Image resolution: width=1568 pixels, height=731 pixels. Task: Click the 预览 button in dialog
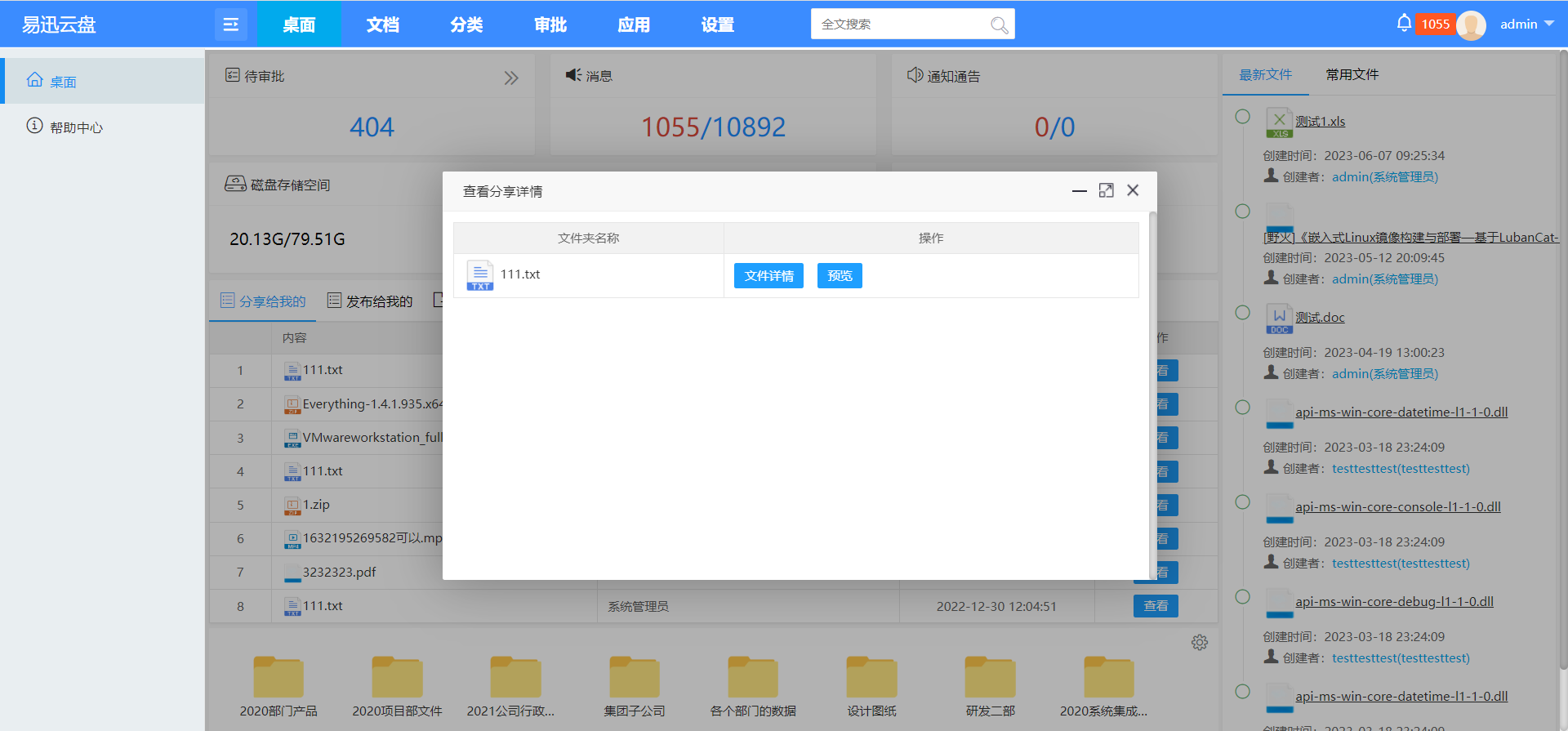coord(840,275)
